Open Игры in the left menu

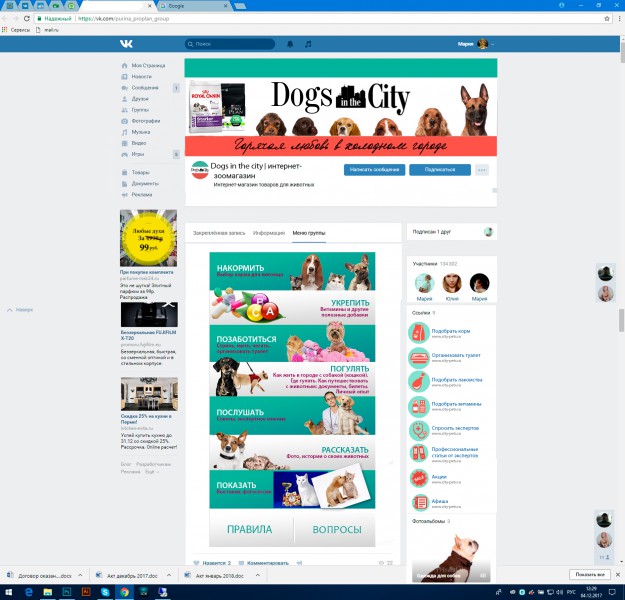[x=133, y=154]
